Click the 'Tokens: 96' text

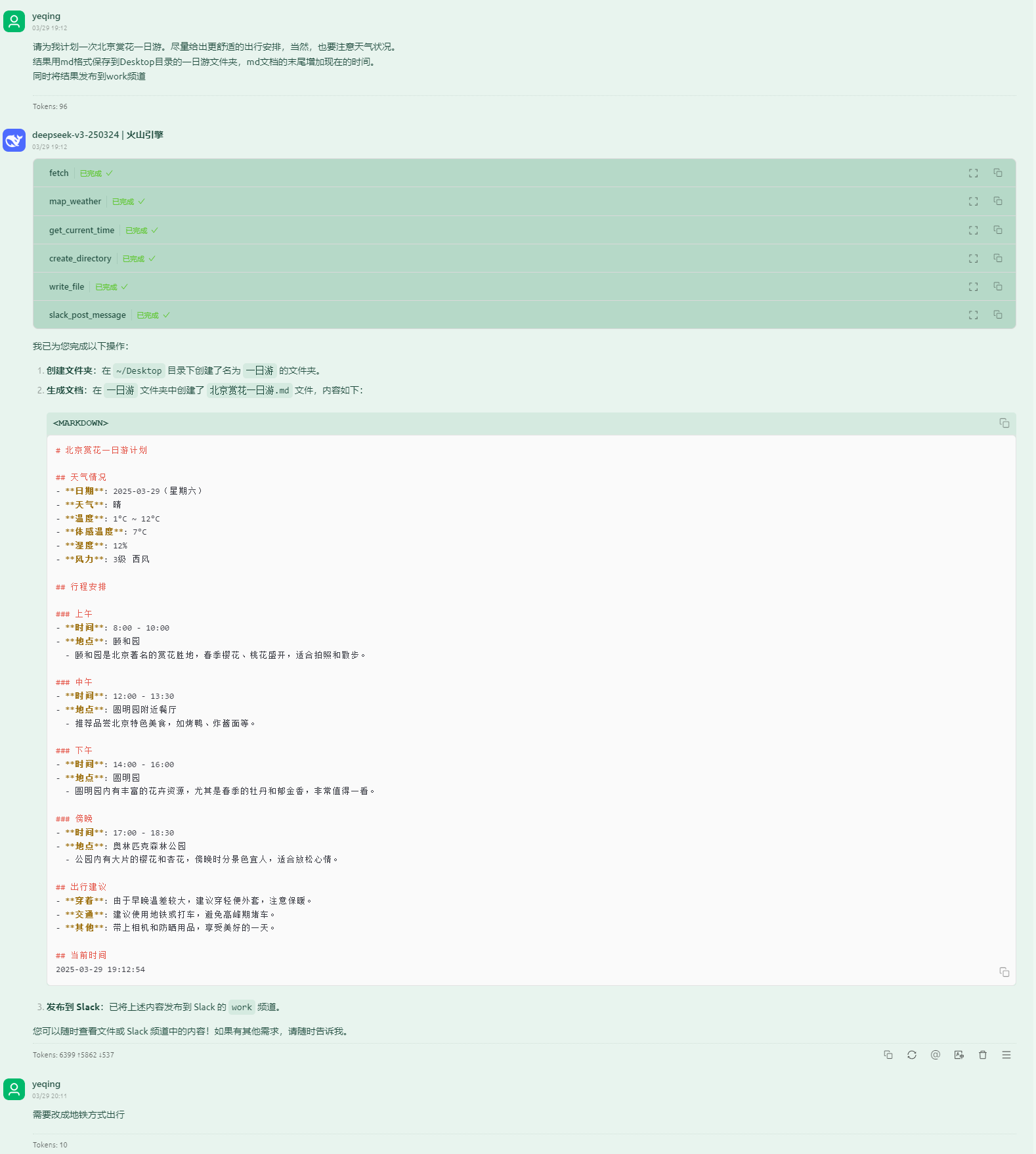pos(50,106)
